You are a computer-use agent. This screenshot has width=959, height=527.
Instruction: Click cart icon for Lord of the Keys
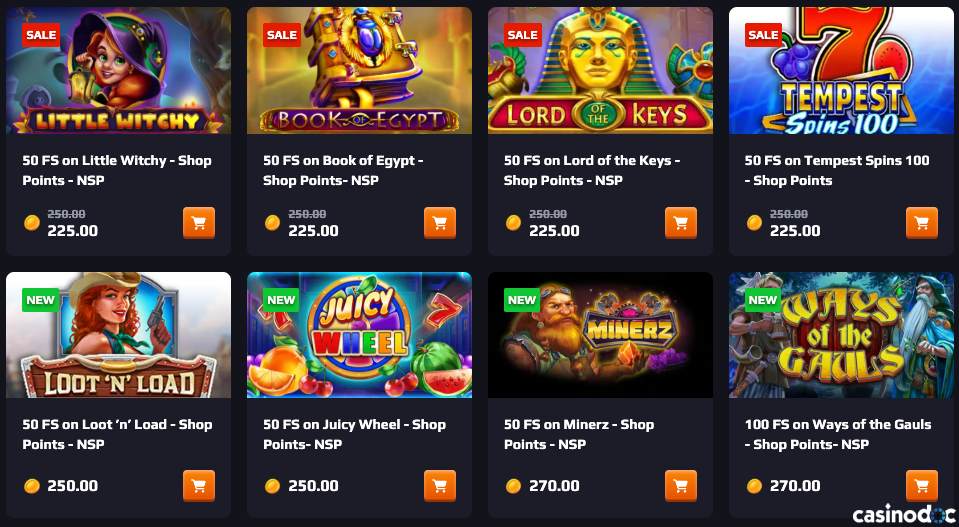coord(681,223)
